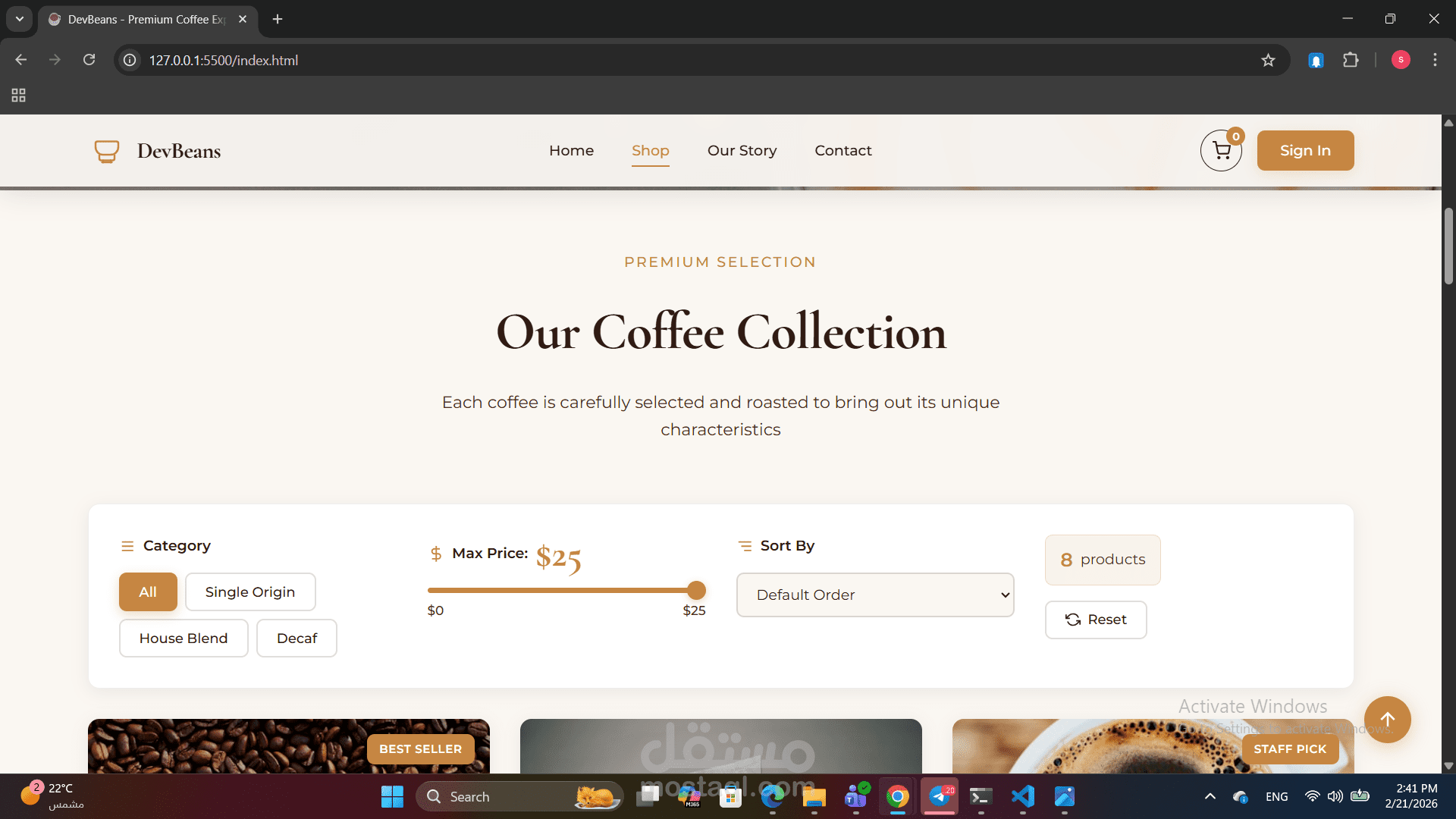Bookmark page with the star icon
Viewport: 1456px width, 819px height.
pyautogui.click(x=1268, y=60)
